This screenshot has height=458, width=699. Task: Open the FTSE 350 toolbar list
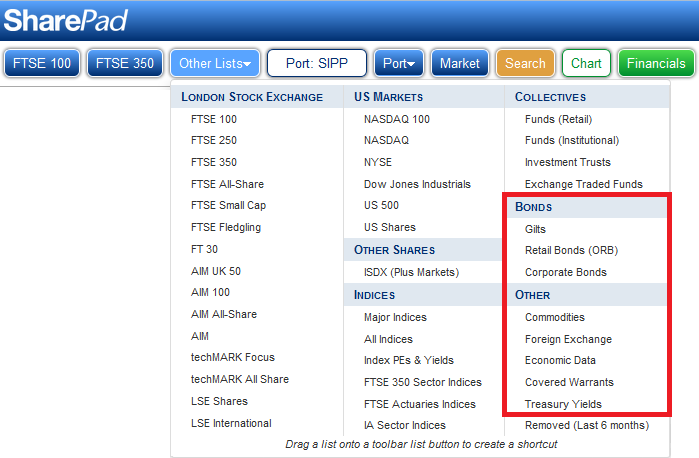pos(125,63)
